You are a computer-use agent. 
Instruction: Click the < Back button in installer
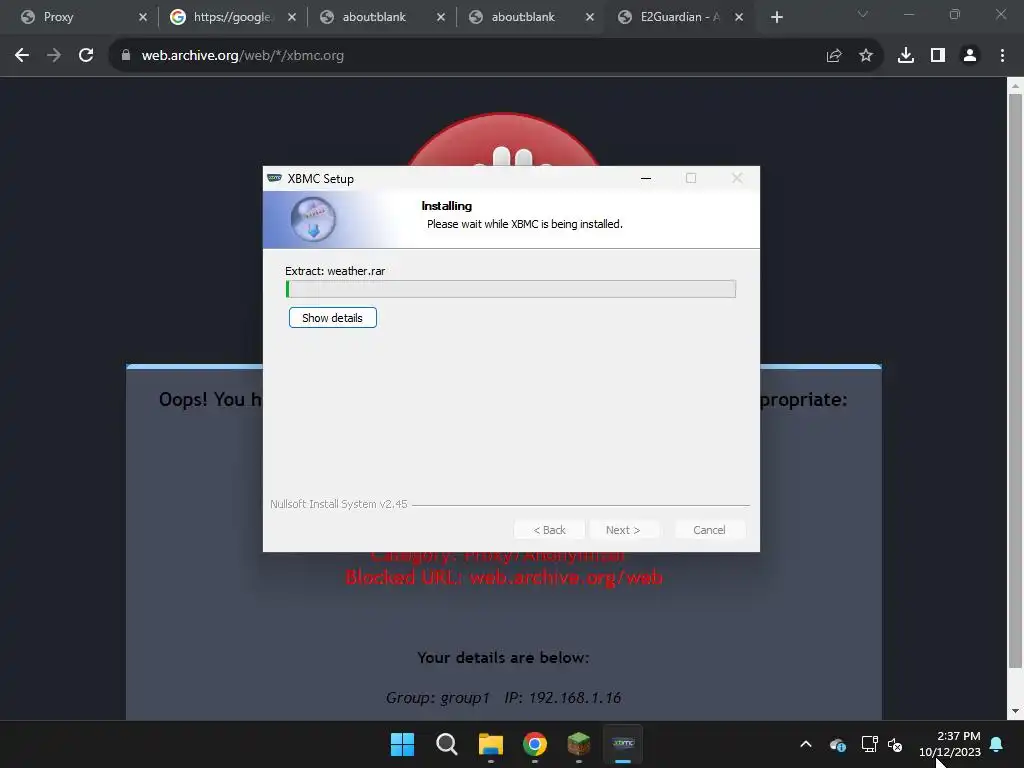pyautogui.click(x=549, y=530)
